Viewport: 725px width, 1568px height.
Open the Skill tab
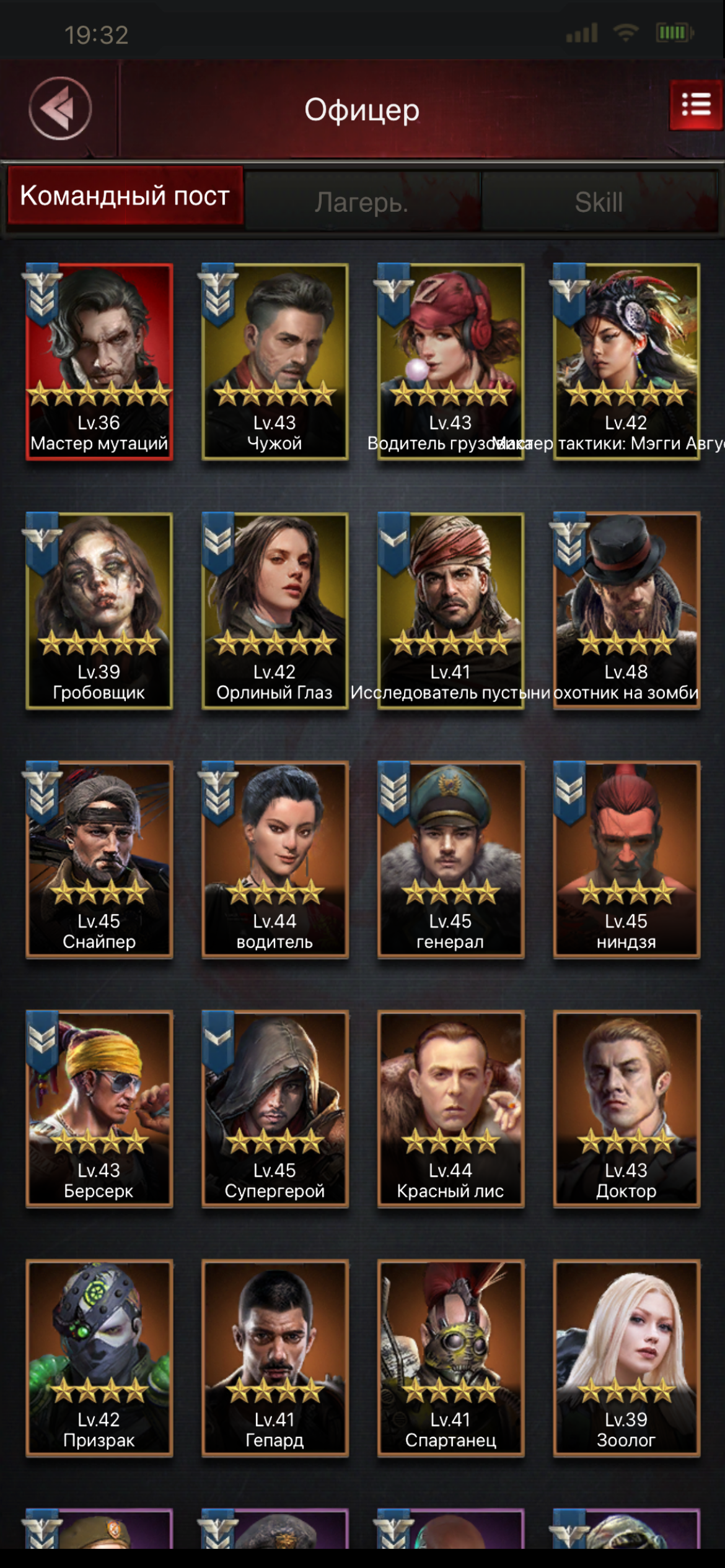(599, 202)
